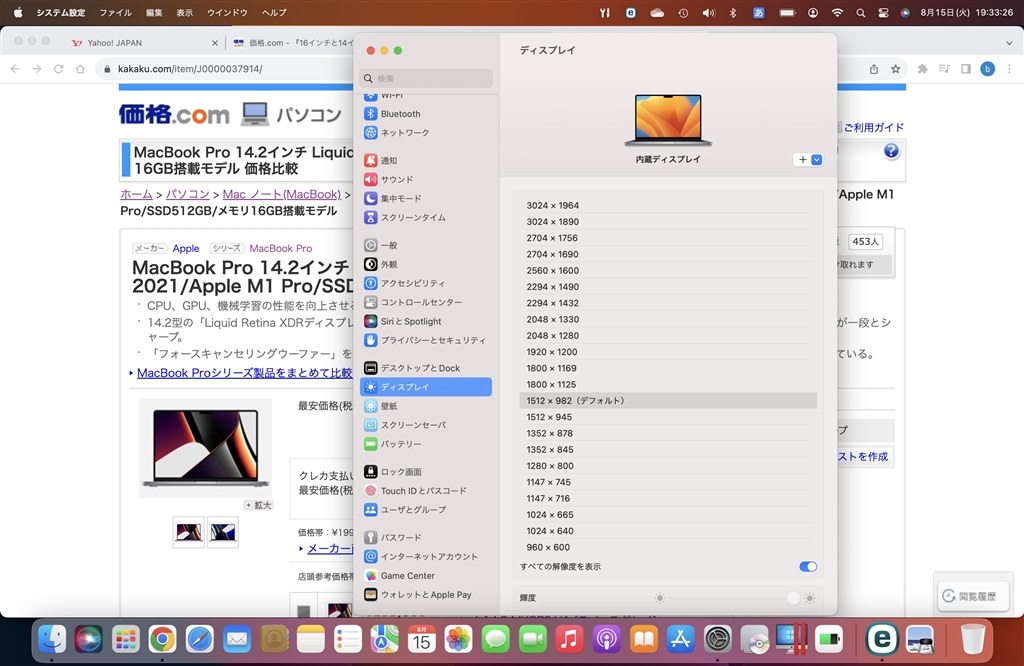This screenshot has width=1024, height=666.
Task: Launch Google Chrome from the Dock
Action: (x=162, y=639)
